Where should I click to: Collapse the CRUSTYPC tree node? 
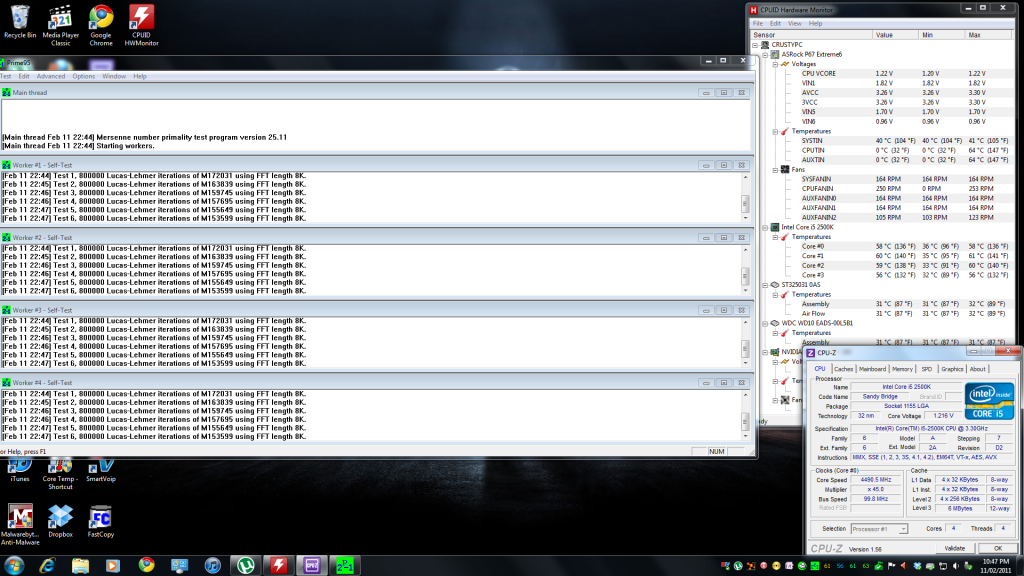756,45
